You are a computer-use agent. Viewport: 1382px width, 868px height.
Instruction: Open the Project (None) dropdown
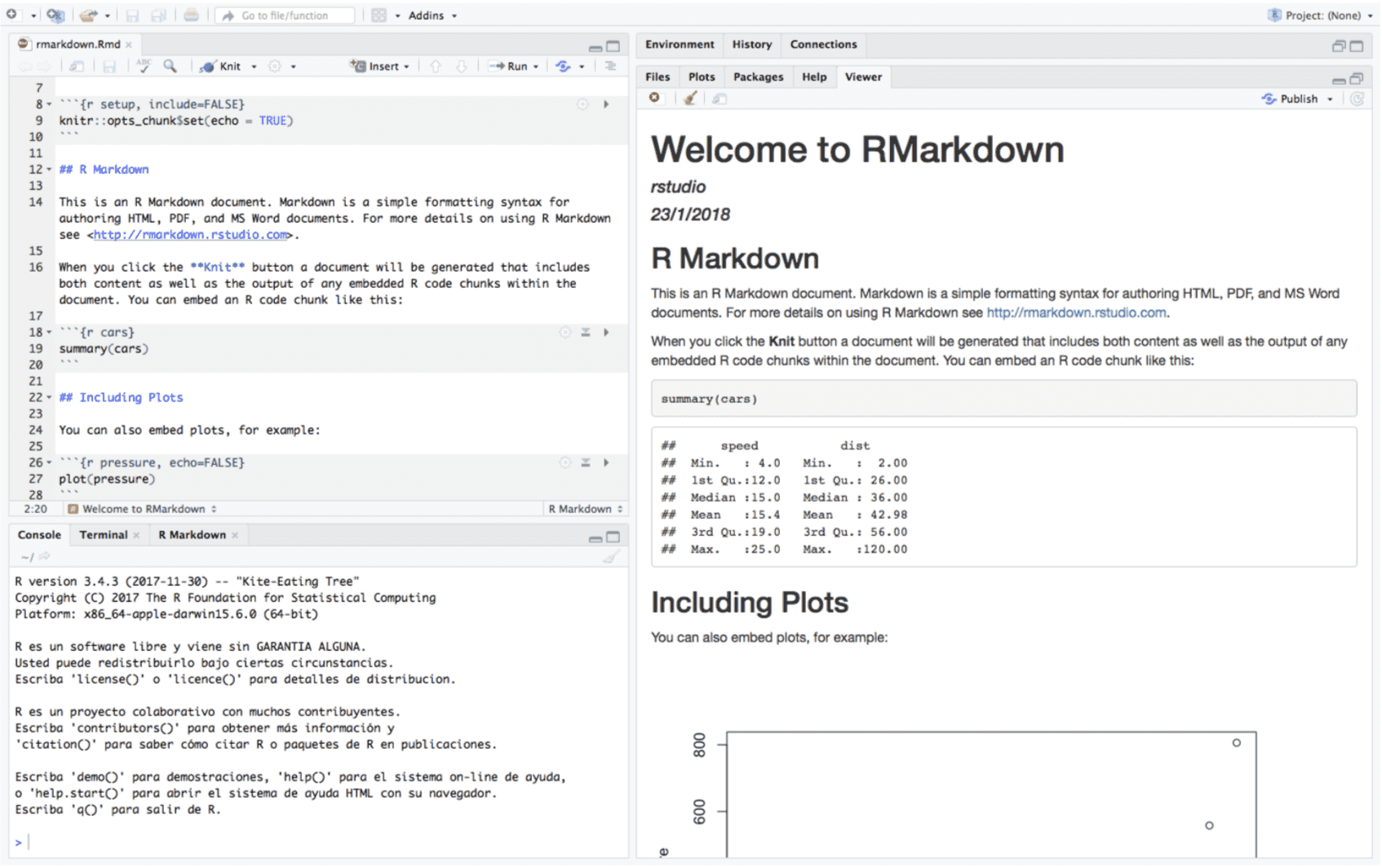tap(1320, 15)
